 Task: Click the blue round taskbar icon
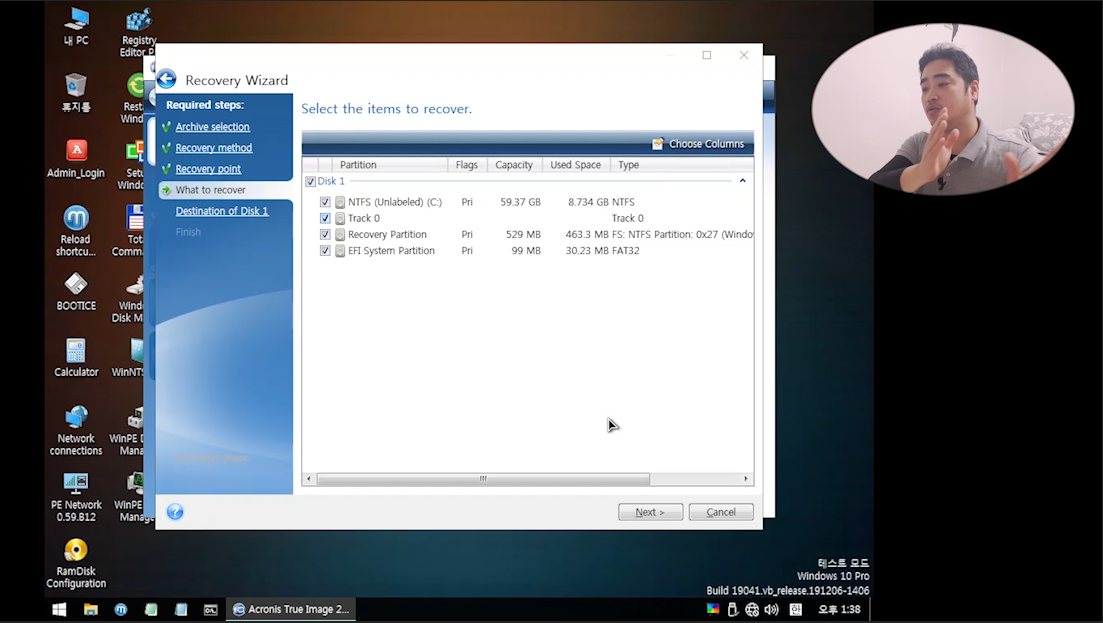click(121, 610)
